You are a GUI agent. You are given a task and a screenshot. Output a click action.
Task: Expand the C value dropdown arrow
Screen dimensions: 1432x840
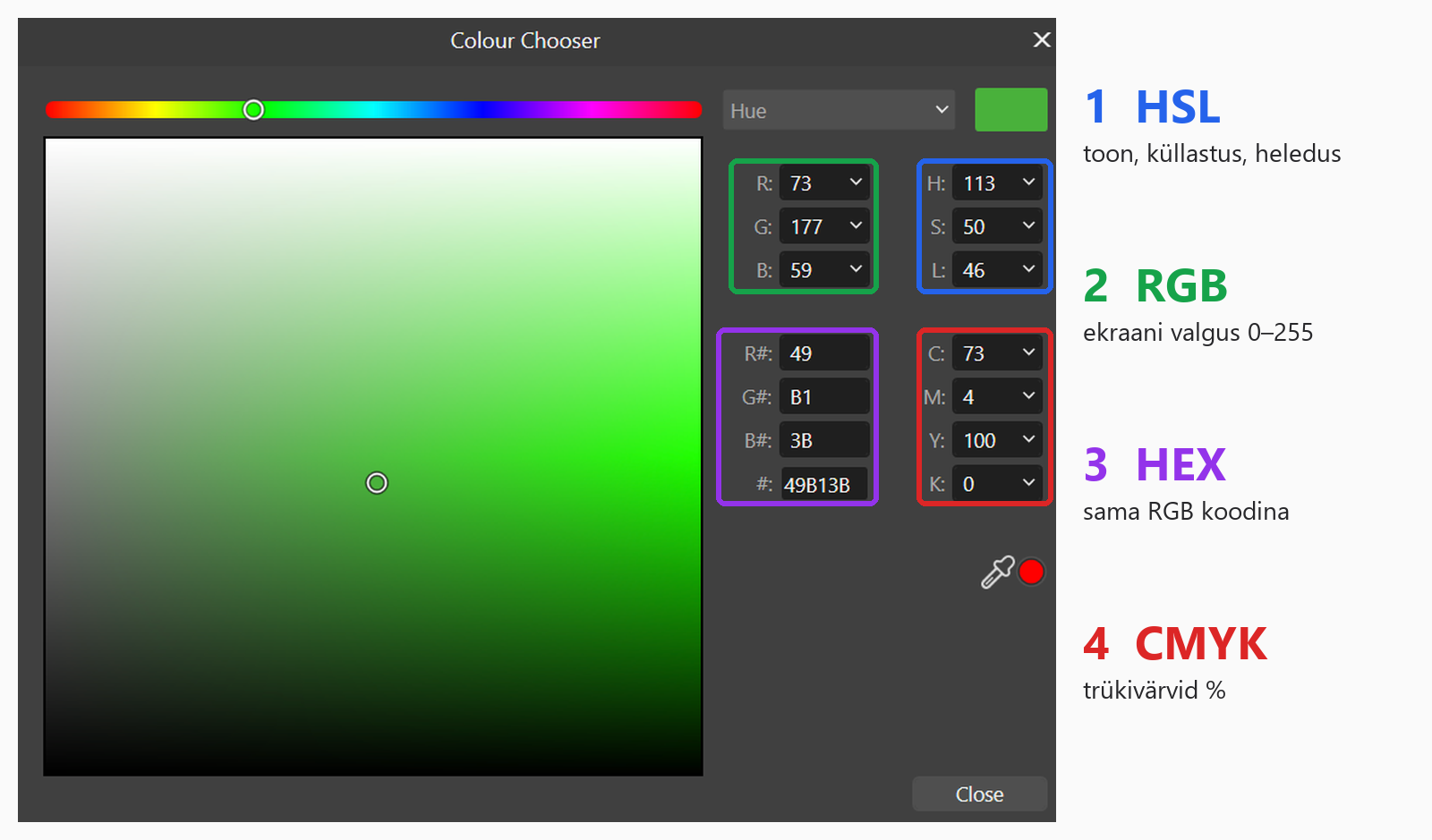coord(1028,353)
